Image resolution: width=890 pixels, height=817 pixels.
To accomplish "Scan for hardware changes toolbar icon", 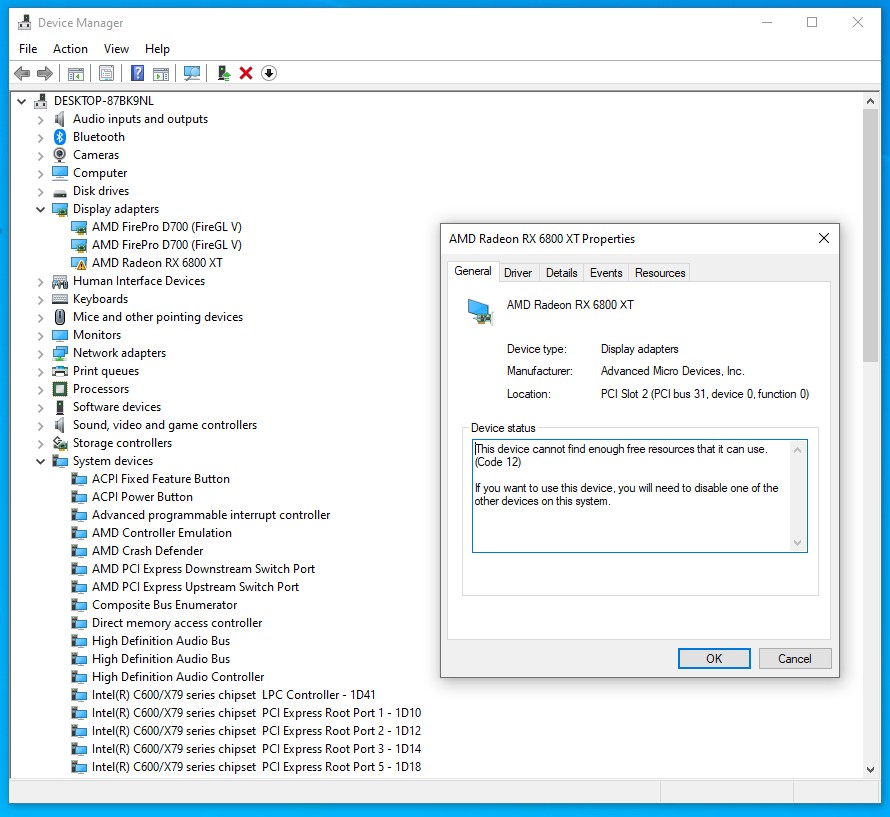I will [x=192, y=73].
